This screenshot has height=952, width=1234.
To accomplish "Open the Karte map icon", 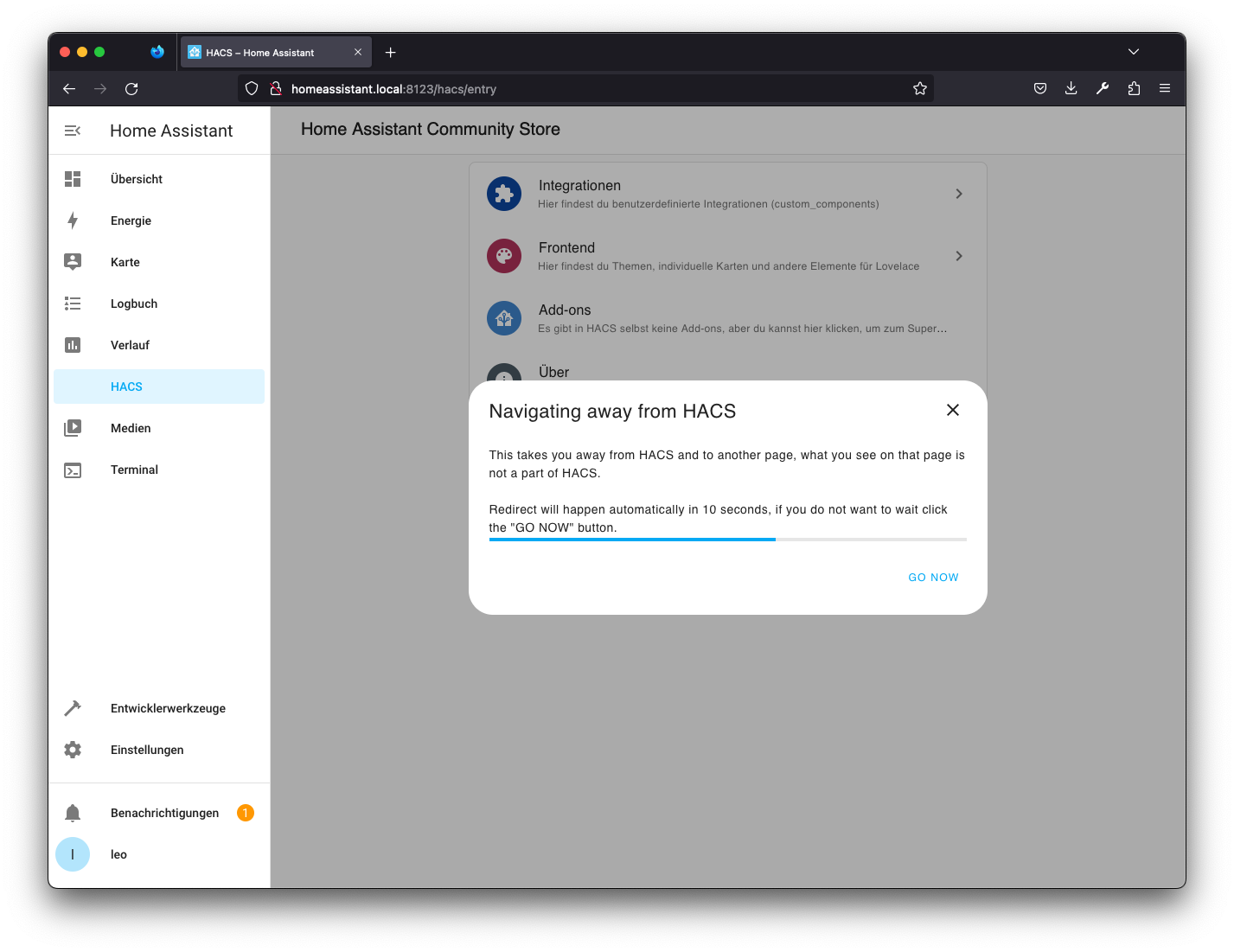I will point(73,262).
